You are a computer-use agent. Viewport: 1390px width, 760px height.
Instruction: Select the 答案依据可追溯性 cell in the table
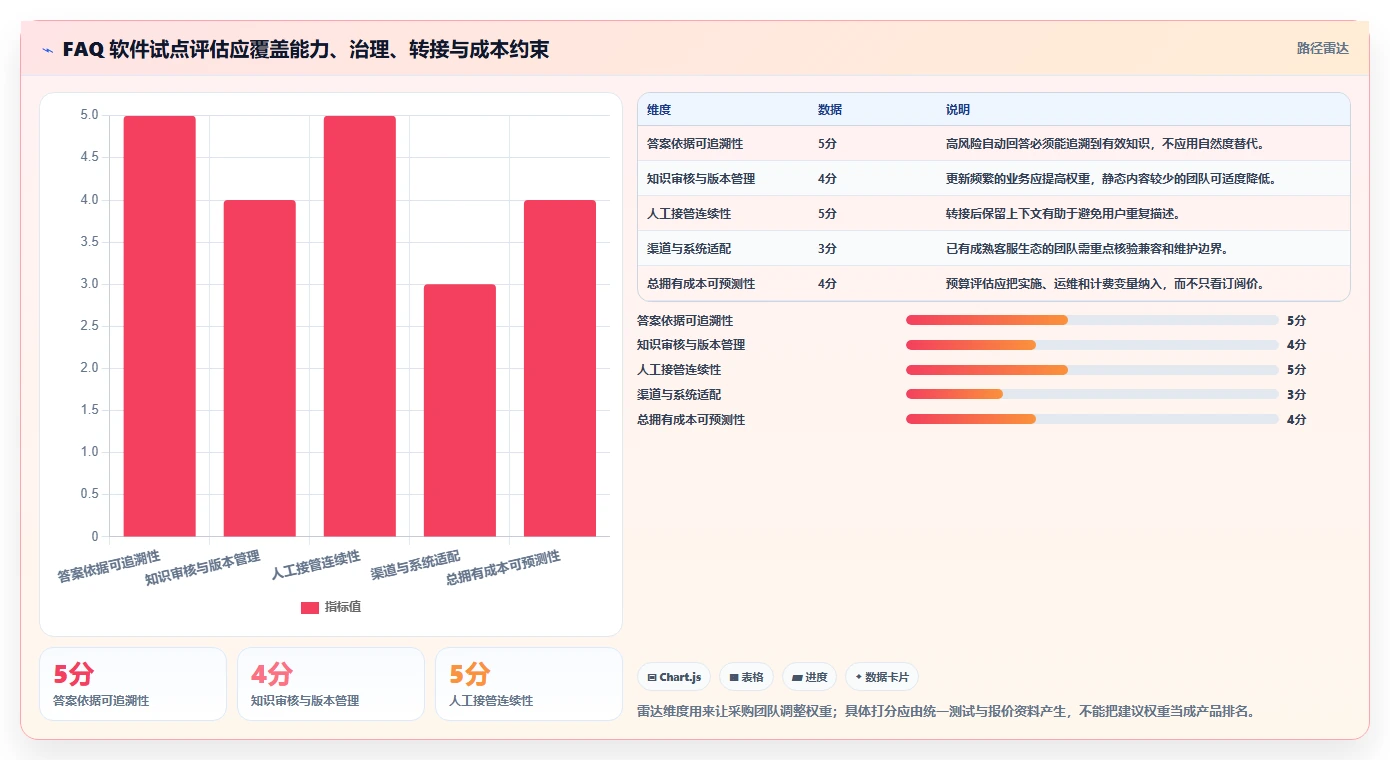tap(695, 144)
